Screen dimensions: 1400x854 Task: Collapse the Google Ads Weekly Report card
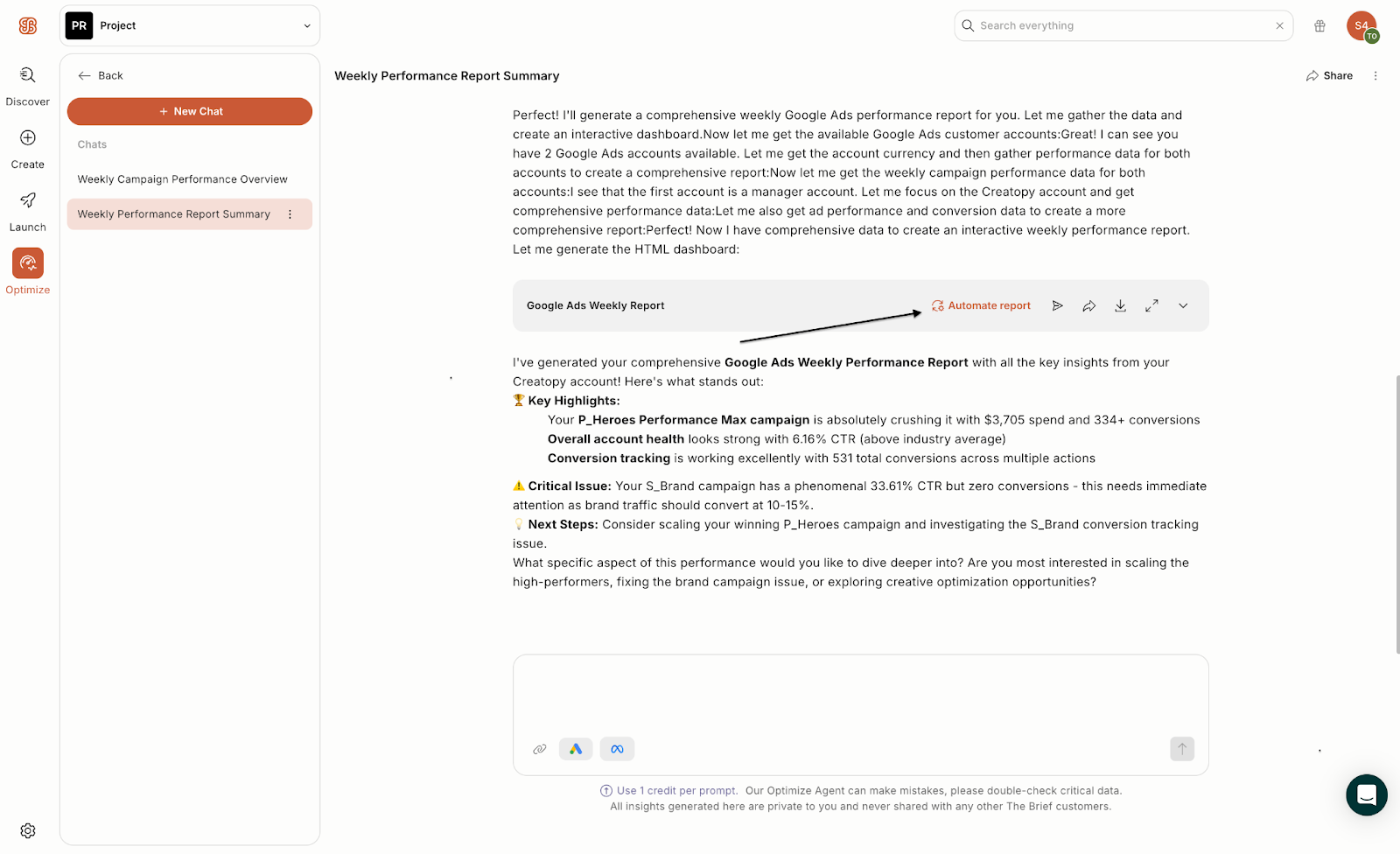[1183, 305]
